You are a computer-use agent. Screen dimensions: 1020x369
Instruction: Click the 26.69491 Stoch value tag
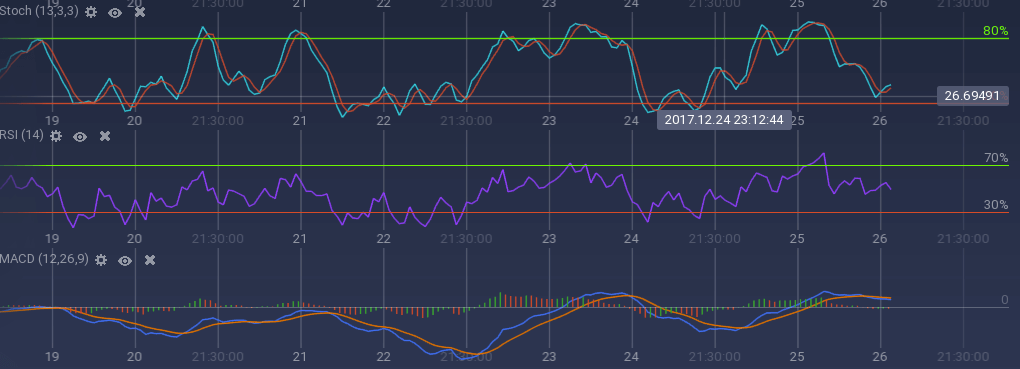point(972,96)
